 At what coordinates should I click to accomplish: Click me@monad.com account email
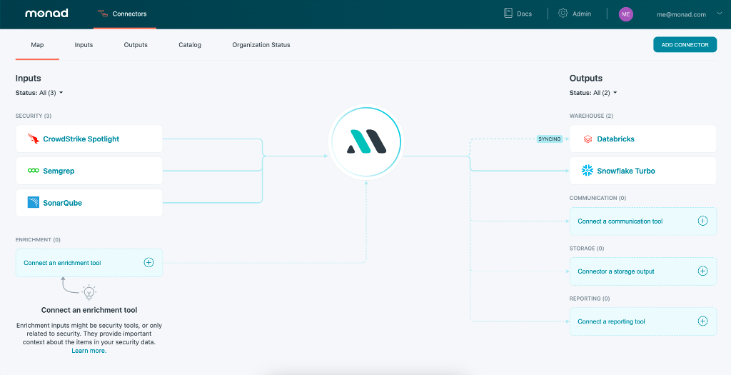(681, 14)
